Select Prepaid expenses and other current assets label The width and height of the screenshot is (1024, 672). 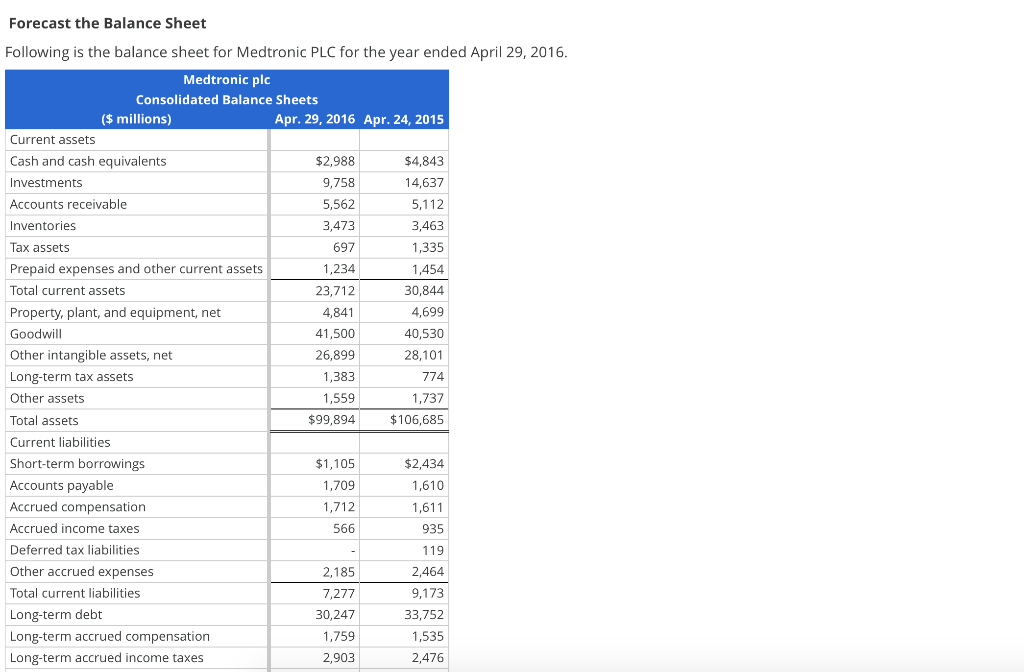point(136,268)
